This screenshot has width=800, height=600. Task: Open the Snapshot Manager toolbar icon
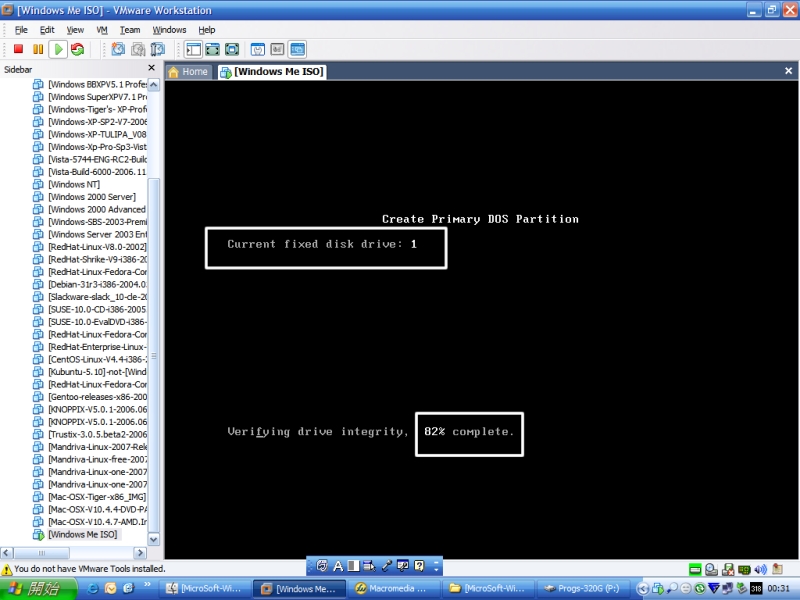(x=158, y=49)
